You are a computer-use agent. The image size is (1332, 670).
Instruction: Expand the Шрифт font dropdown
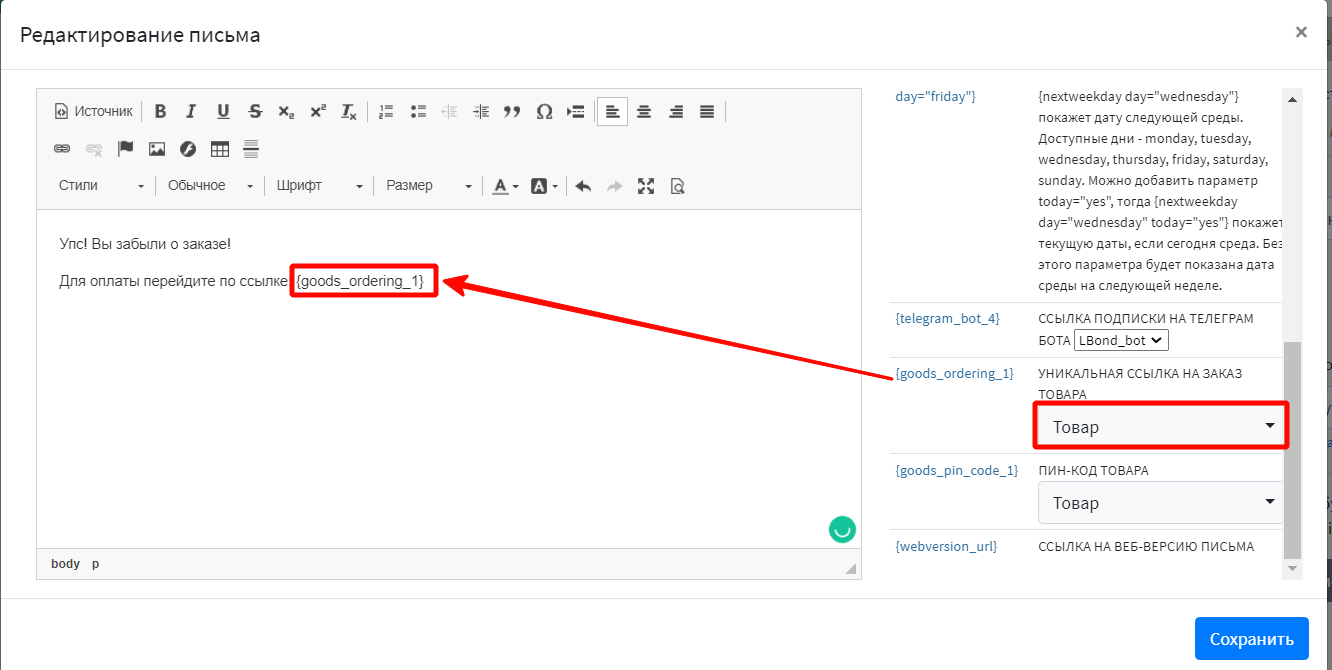[x=319, y=186]
